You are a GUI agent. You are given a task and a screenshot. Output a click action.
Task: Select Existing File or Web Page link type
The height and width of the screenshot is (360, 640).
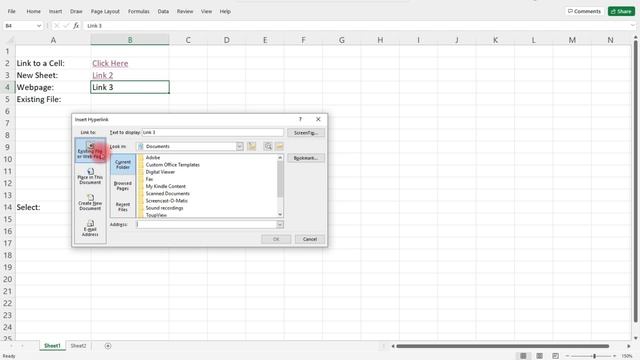coord(90,151)
